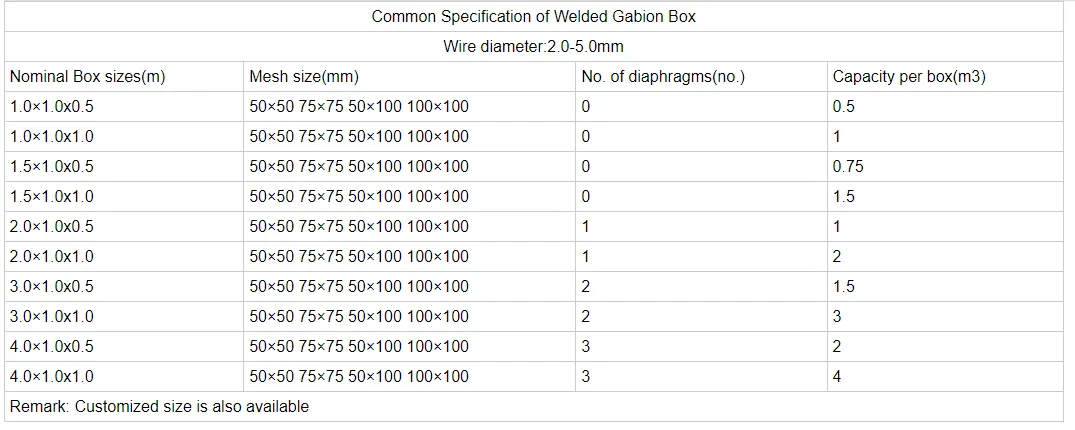Click the Nominal Box sizes(m) column header
Screen dimensions: 1075x430
pyautogui.click(x=88, y=77)
